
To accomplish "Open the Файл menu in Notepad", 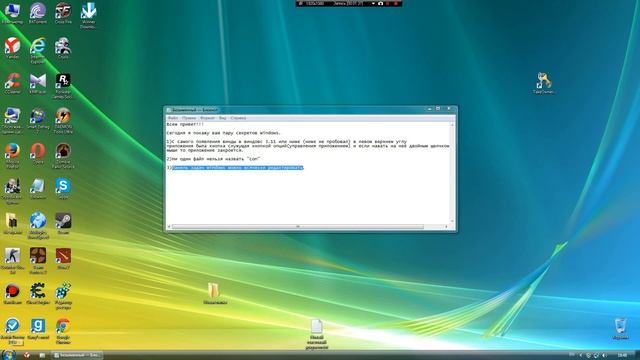I will coord(173,118).
